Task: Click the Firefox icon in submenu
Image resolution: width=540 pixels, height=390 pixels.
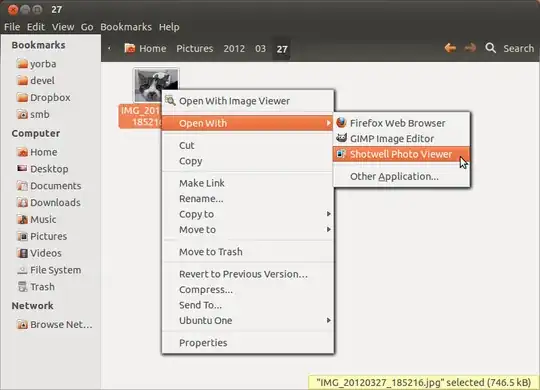Action: pos(341,123)
